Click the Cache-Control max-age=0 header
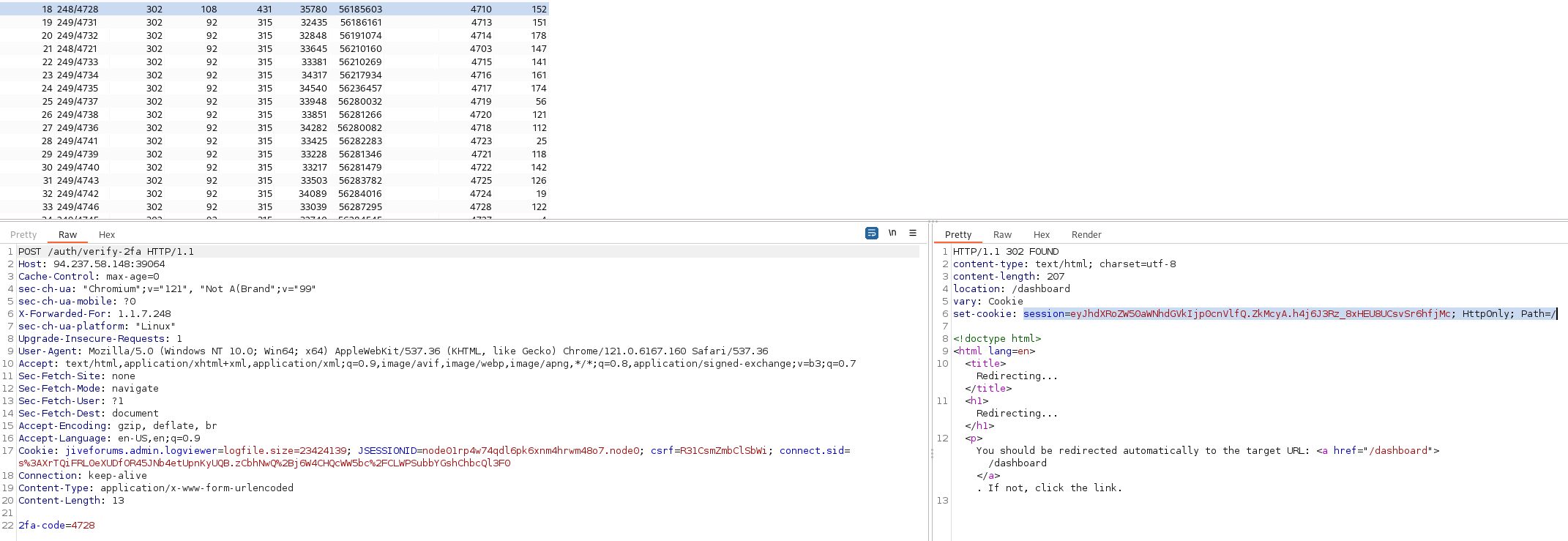 (89, 276)
